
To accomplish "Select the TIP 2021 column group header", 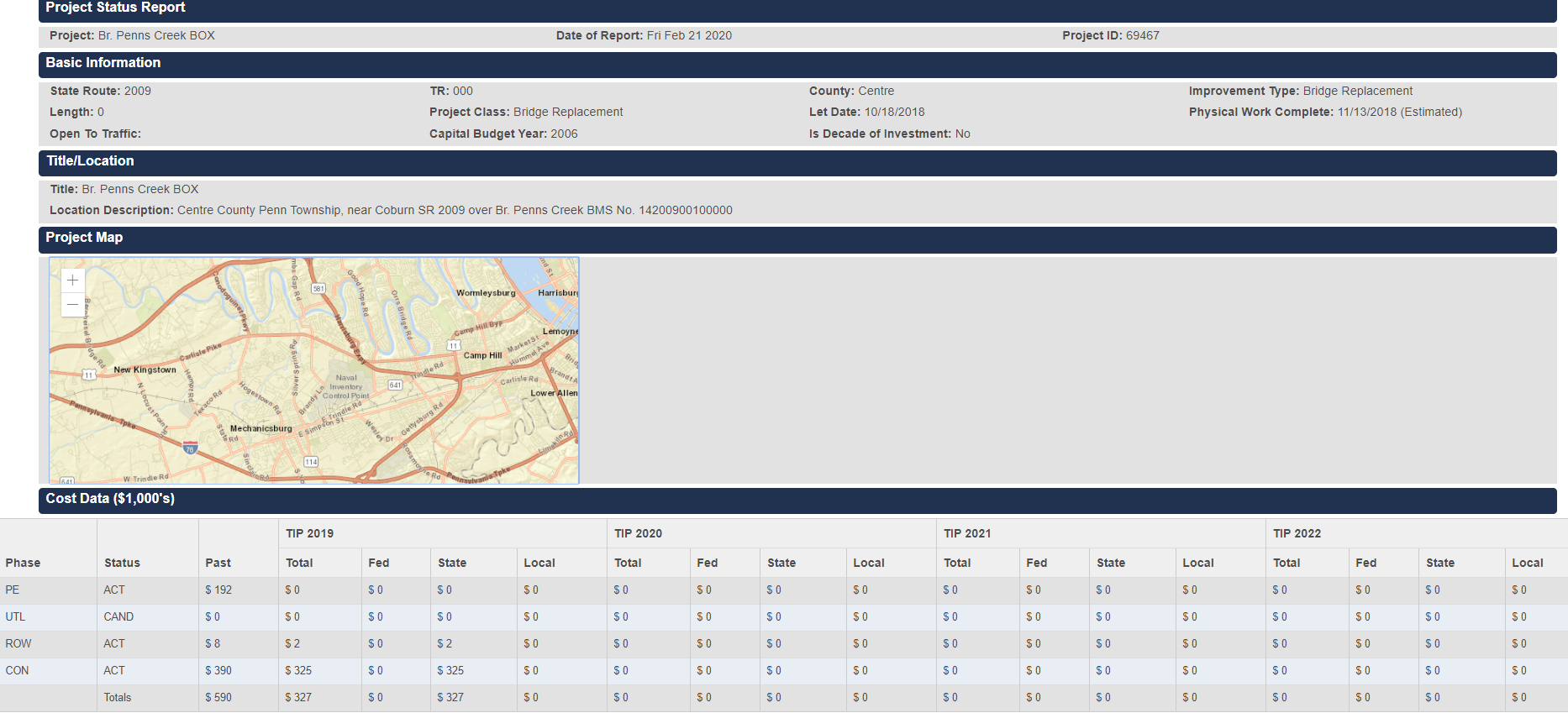I will point(967,533).
